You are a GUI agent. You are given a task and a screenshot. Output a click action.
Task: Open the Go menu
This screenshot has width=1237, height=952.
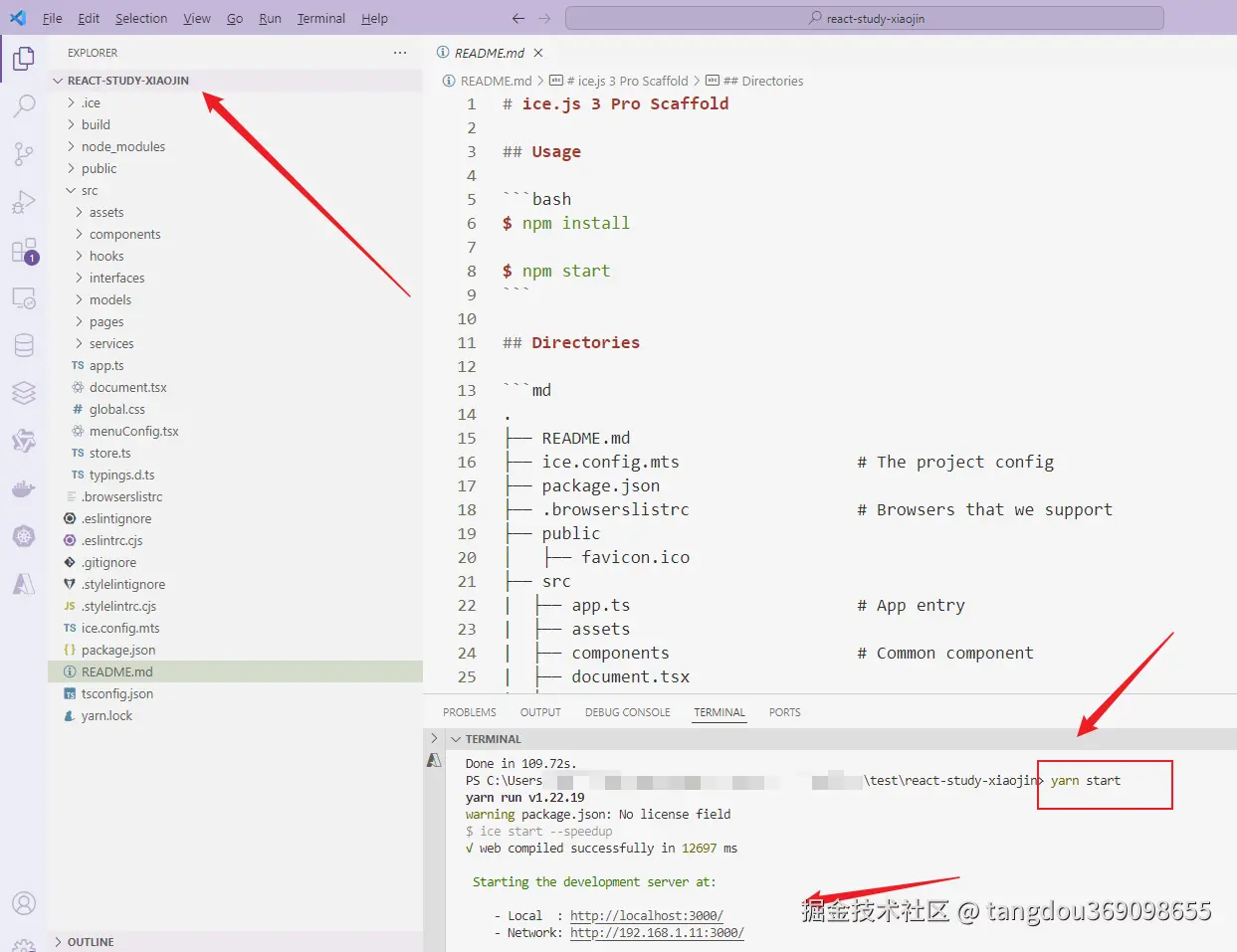(235, 18)
